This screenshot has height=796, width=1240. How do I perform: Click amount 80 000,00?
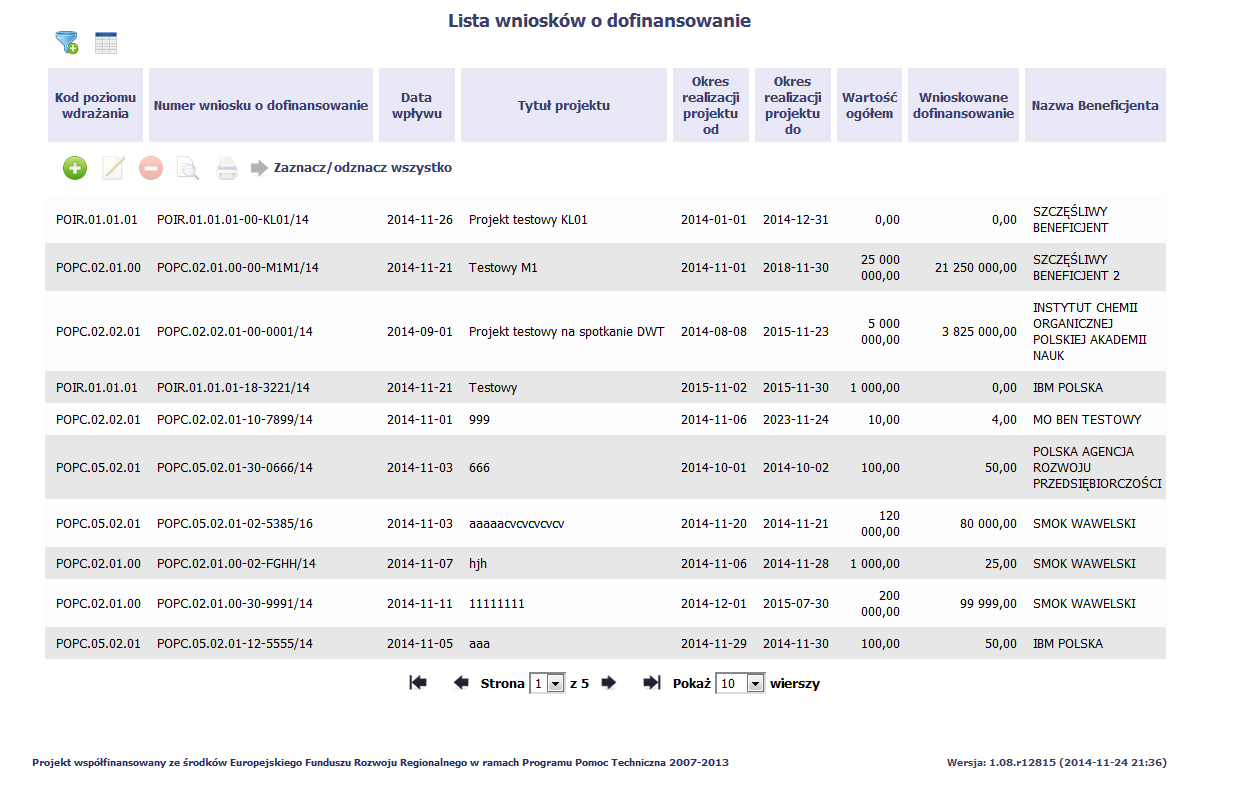(x=988, y=524)
